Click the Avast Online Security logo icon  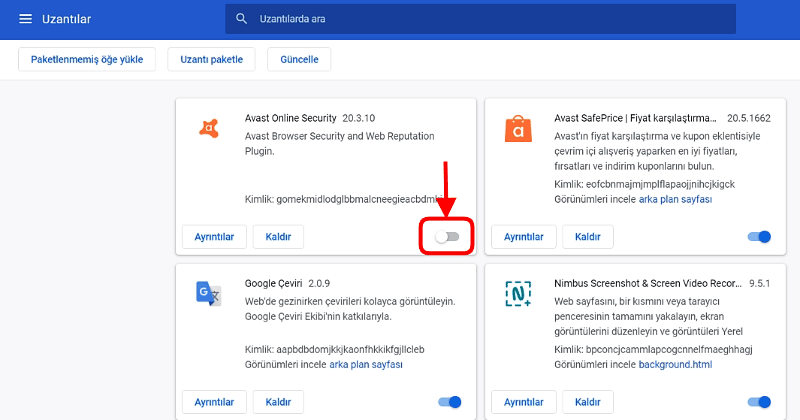(209, 128)
